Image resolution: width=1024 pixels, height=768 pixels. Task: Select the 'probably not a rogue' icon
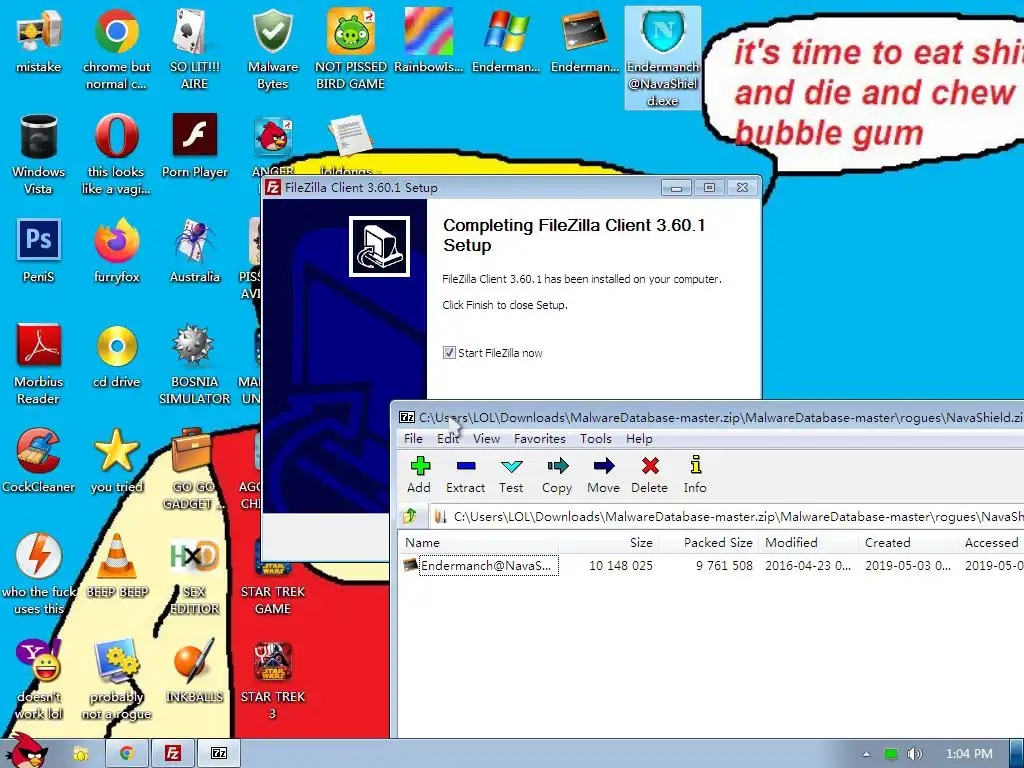coord(116,680)
